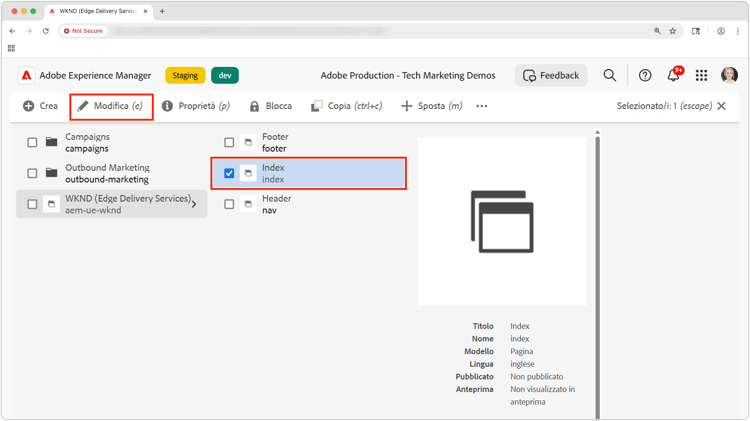Click the Titolo 'Index' value
The height and width of the screenshot is (421, 750).
click(519, 326)
